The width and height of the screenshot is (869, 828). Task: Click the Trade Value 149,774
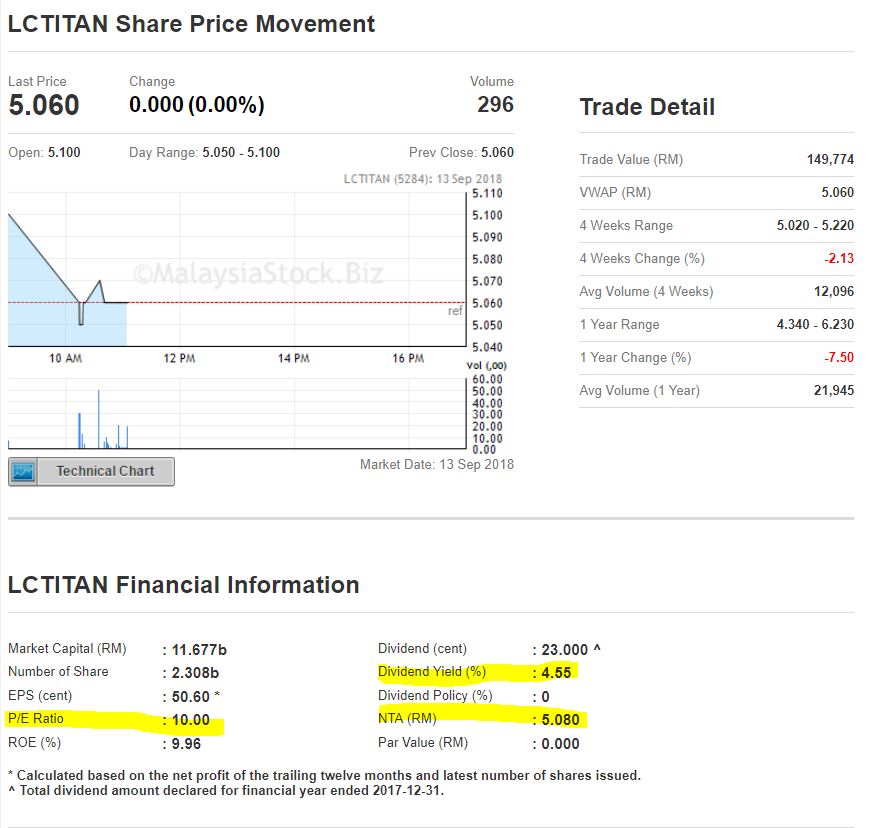(830, 160)
